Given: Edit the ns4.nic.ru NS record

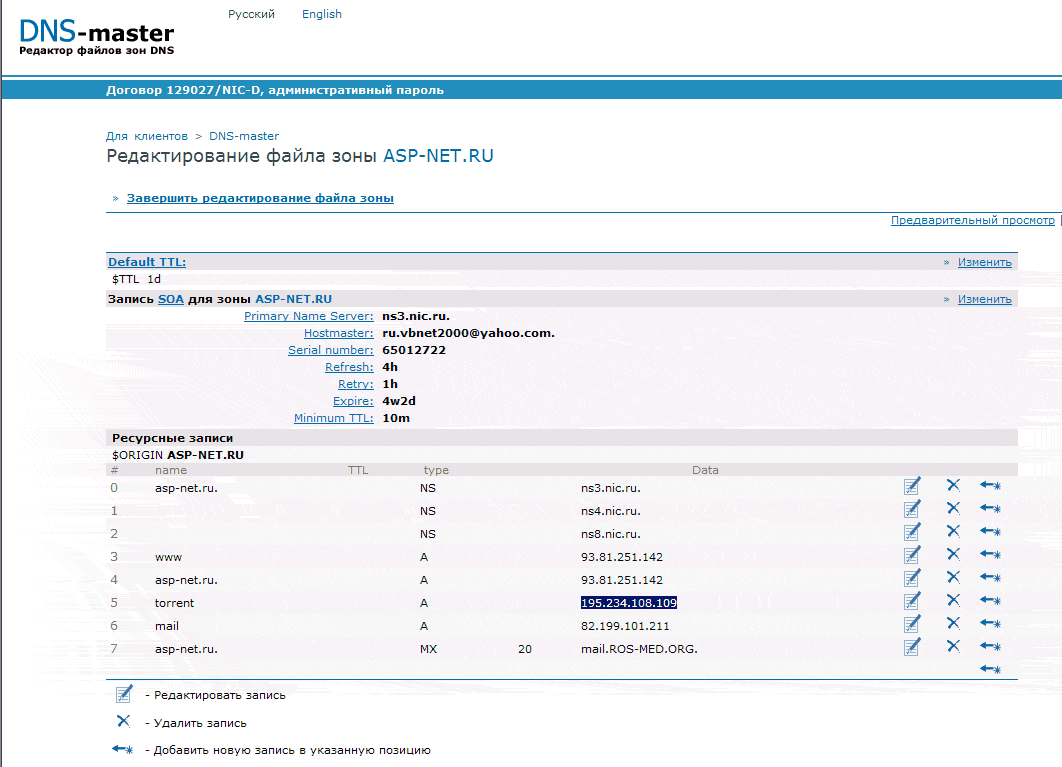Looking at the screenshot, I should point(912,509).
